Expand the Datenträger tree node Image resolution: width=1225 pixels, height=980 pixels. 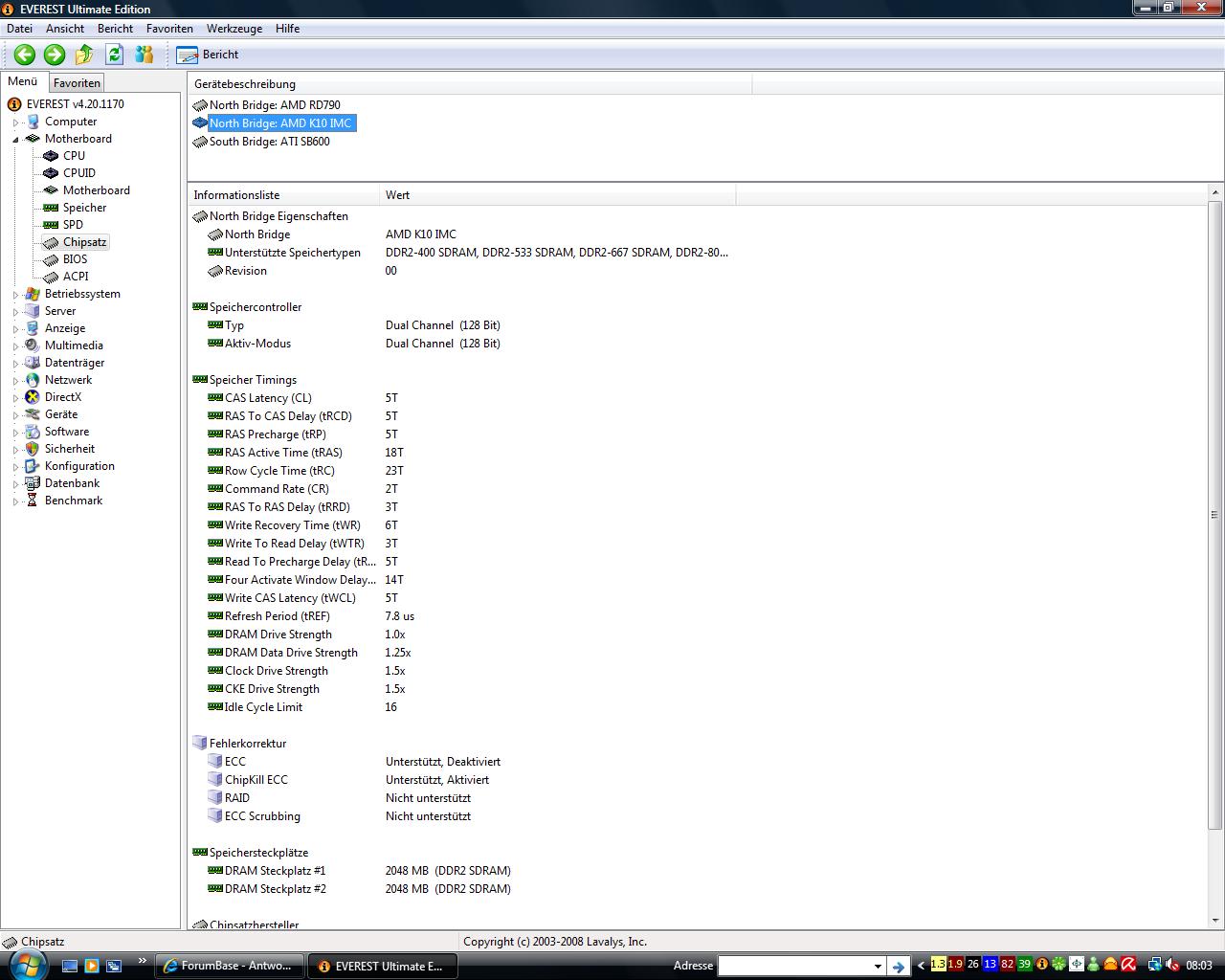(x=15, y=364)
